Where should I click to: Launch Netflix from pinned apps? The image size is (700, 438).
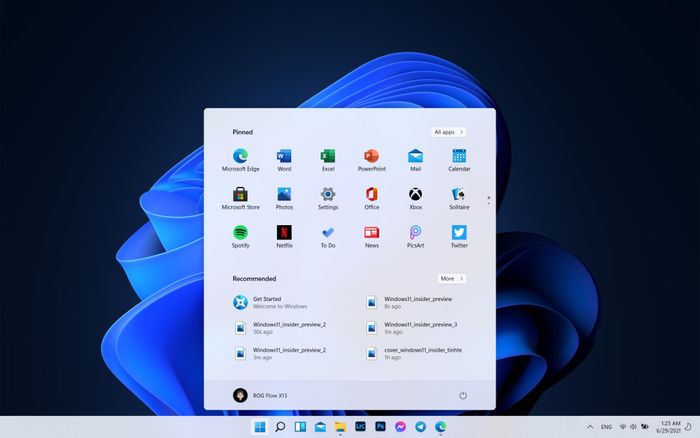coord(284,237)
